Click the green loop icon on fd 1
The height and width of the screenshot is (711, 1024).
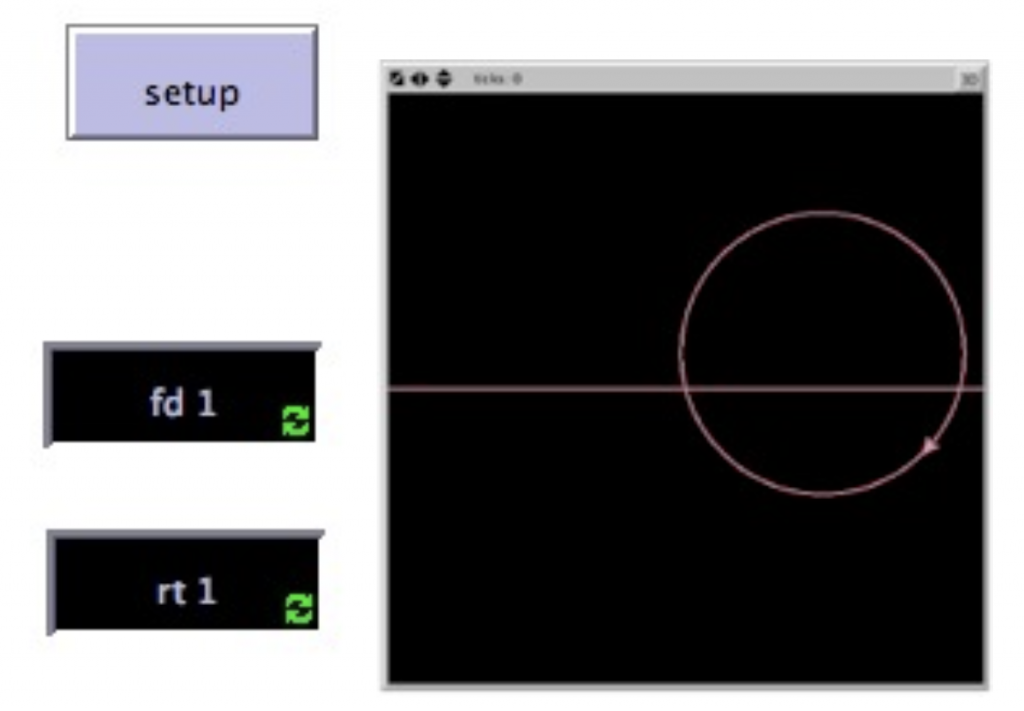tap(296, 421)
